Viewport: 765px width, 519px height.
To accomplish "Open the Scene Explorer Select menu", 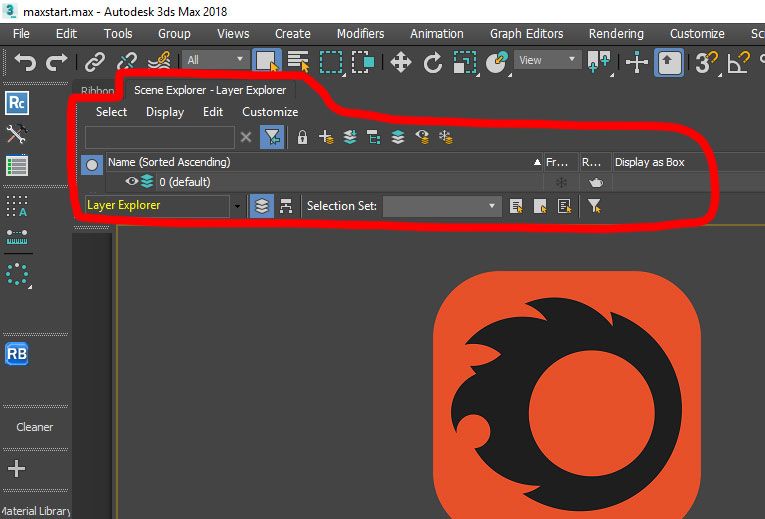I will (111, 112).
